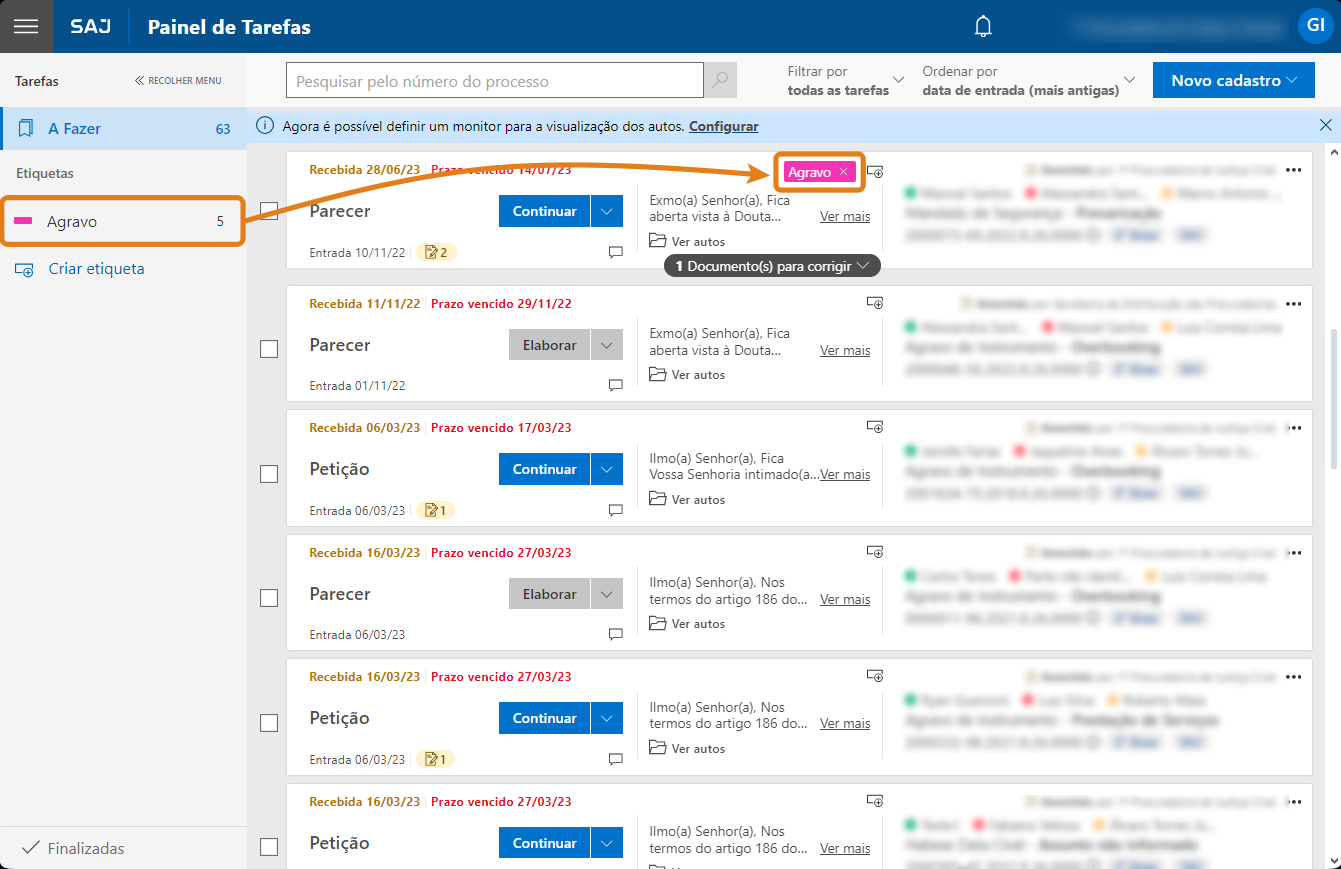Screen dimensions: 1341x869
Task: Check the box for Petição received 06/03/23
Action: pos(268,474)
